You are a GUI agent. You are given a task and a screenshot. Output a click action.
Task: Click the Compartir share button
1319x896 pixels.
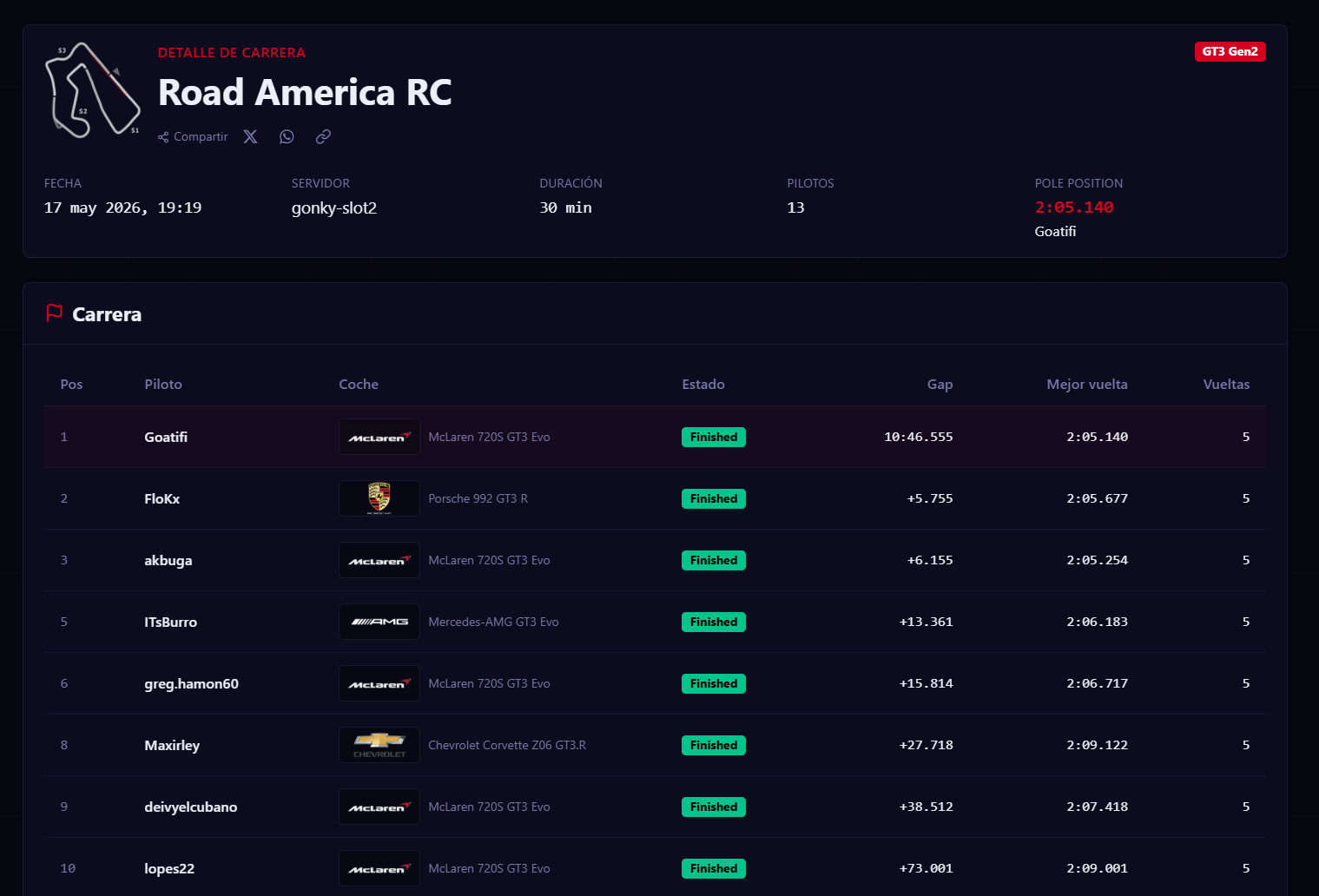(x=193, y=136)
